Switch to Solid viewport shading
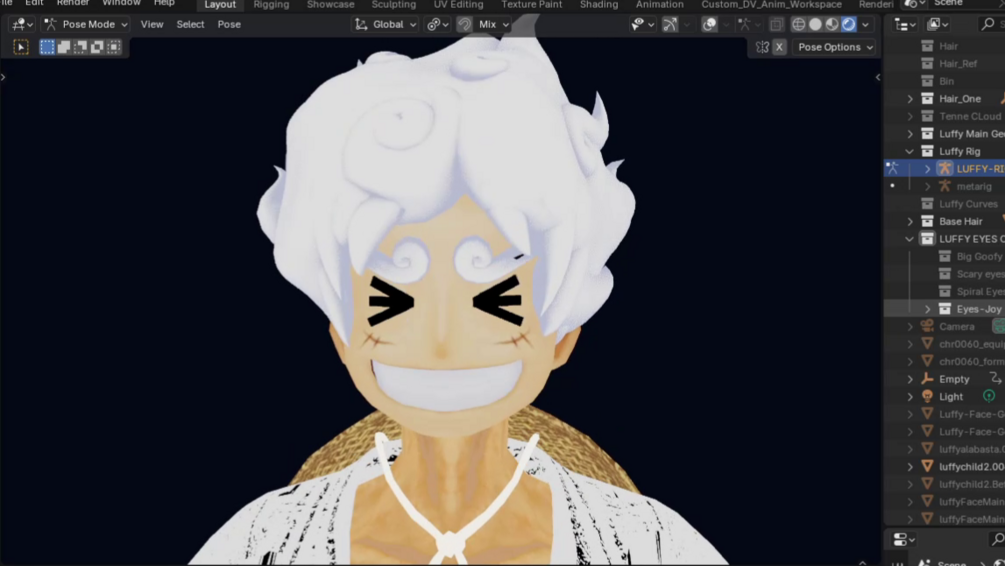 point(815,24)
